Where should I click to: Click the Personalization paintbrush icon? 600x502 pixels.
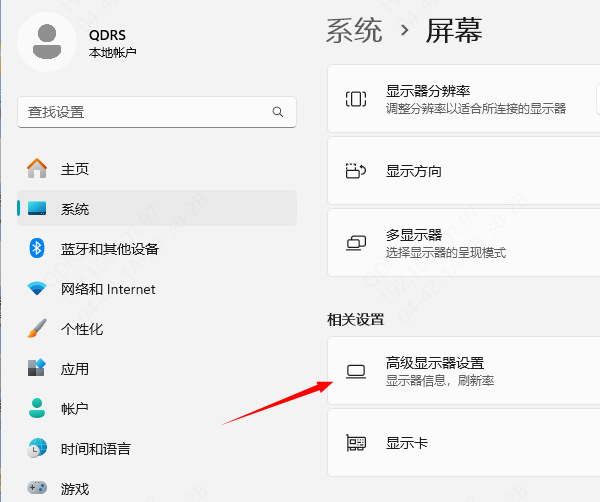[37, 328]
